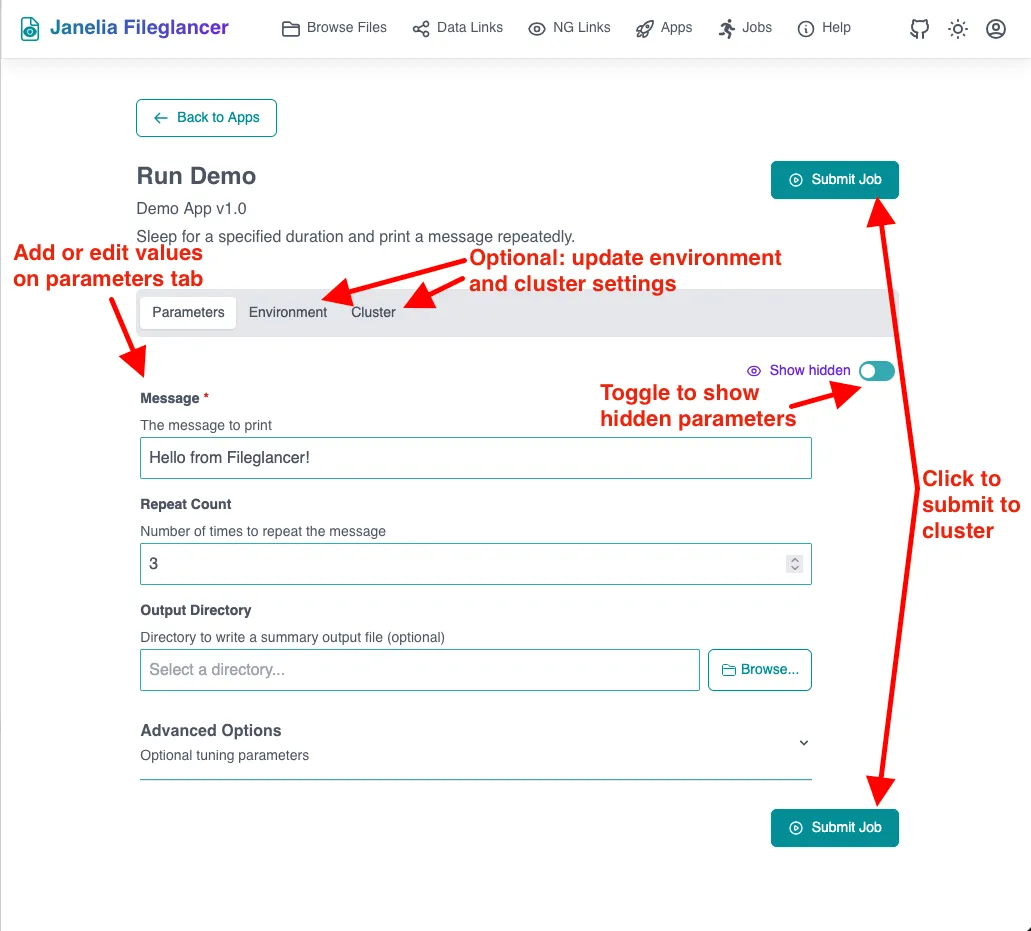Navigate to NG Links
The image size is (1031, 931).
tap(569, 28)
